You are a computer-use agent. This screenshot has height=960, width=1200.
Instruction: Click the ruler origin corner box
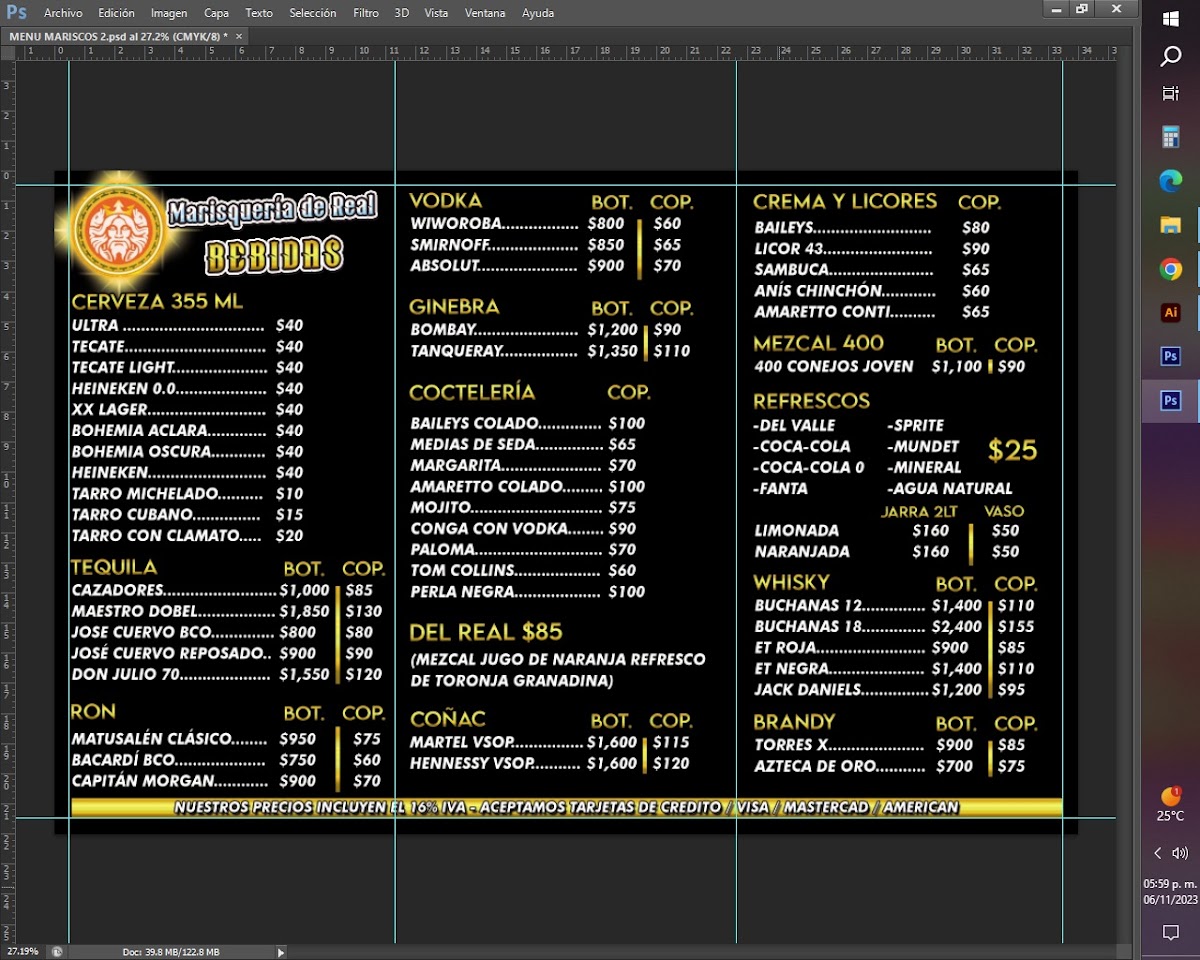tap(7, 52)
